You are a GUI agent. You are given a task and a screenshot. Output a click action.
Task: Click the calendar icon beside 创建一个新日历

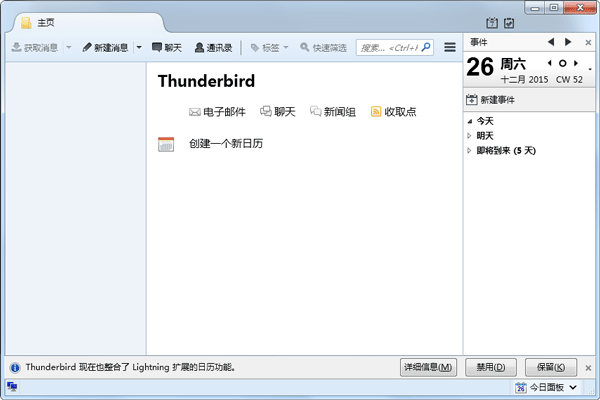[x=166, y=144]
